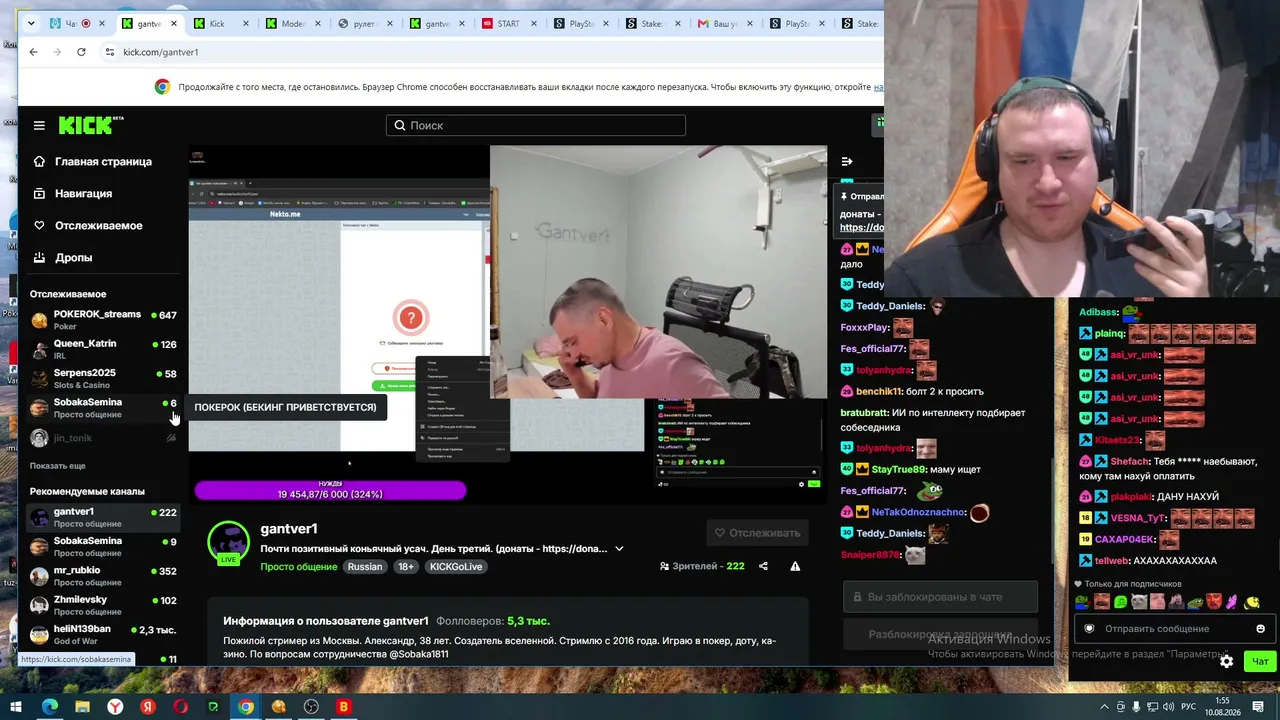Open the red B app in taskbar
1280x720 pixels.
[x=344, y=707]
